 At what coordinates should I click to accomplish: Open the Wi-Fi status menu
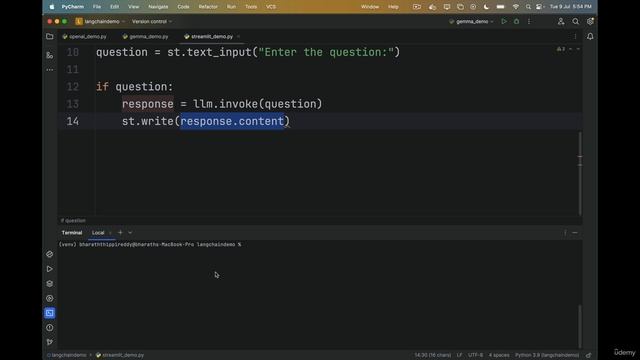pyautogui.click(x=516, y=7)
